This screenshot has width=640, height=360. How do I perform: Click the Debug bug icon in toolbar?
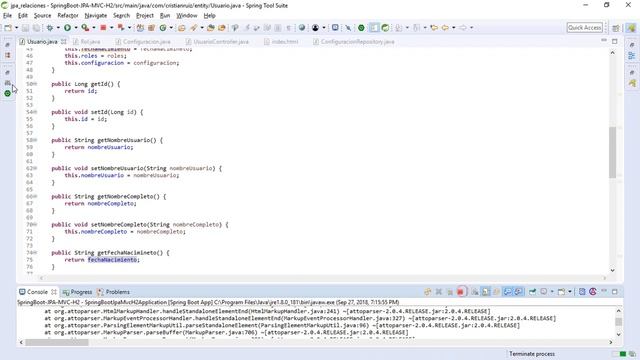coord(50,28)
